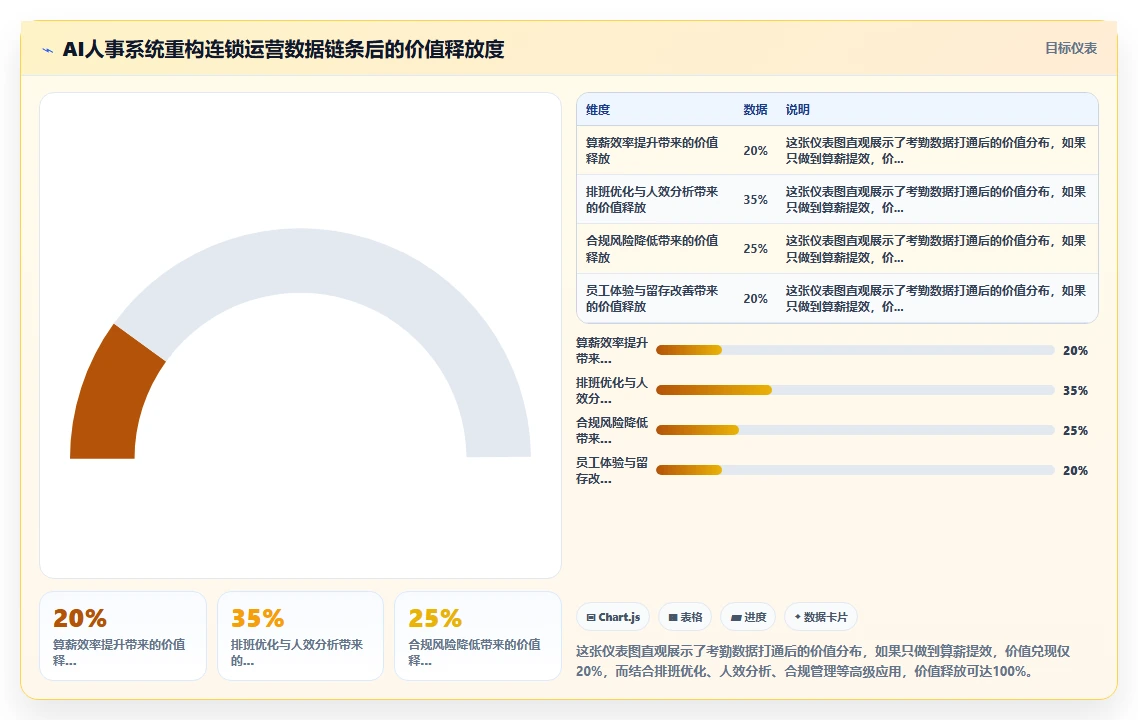This screenshot has height=720, width=1138.
Task: Click the 目标仪表 label in the header
Action: click(x=1071, y=49)
